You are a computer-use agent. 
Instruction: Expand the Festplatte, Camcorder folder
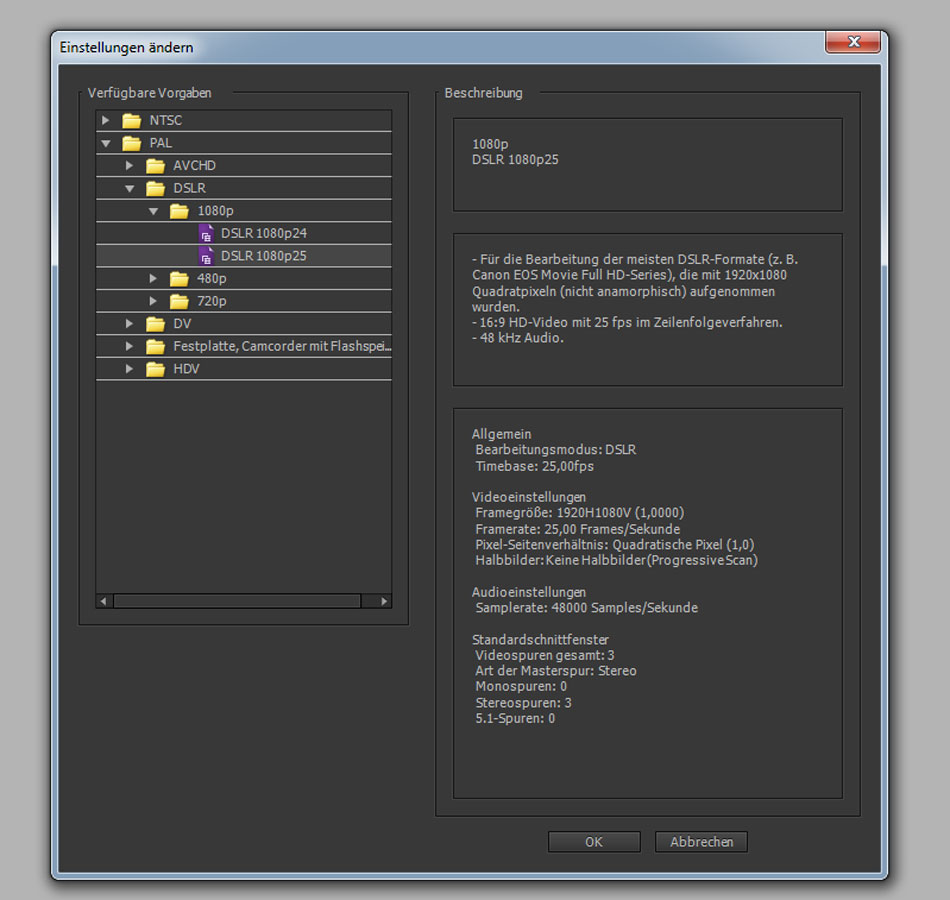pyautogui.click(x=129, y=346)
